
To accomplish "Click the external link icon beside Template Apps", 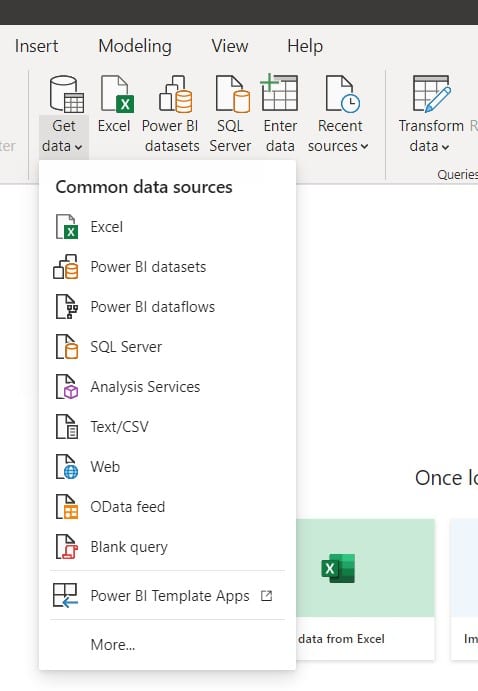I will (266, 596).
